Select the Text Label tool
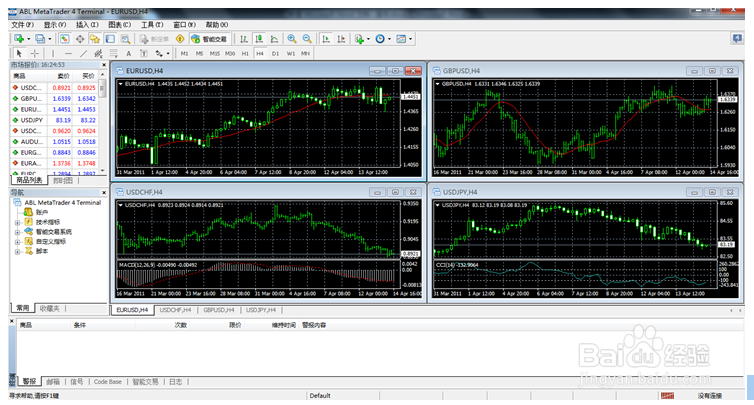The width and height of the screenshot is (754, 405). (143, 53)
